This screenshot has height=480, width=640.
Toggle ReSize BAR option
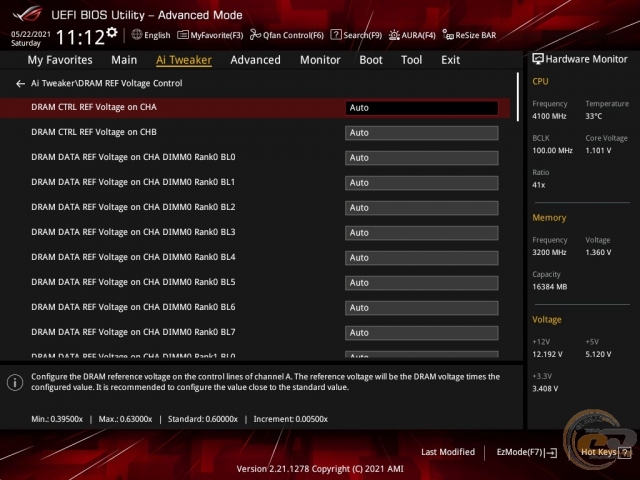[x=469, y=35]
